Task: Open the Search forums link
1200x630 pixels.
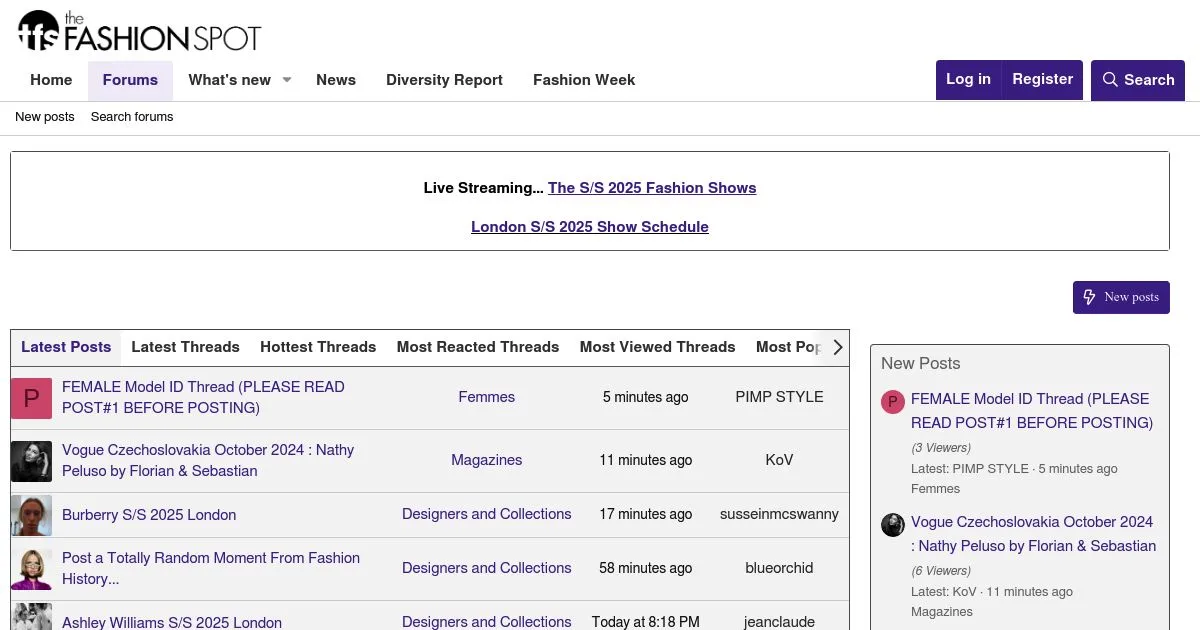Action: [x=132, y=117]
